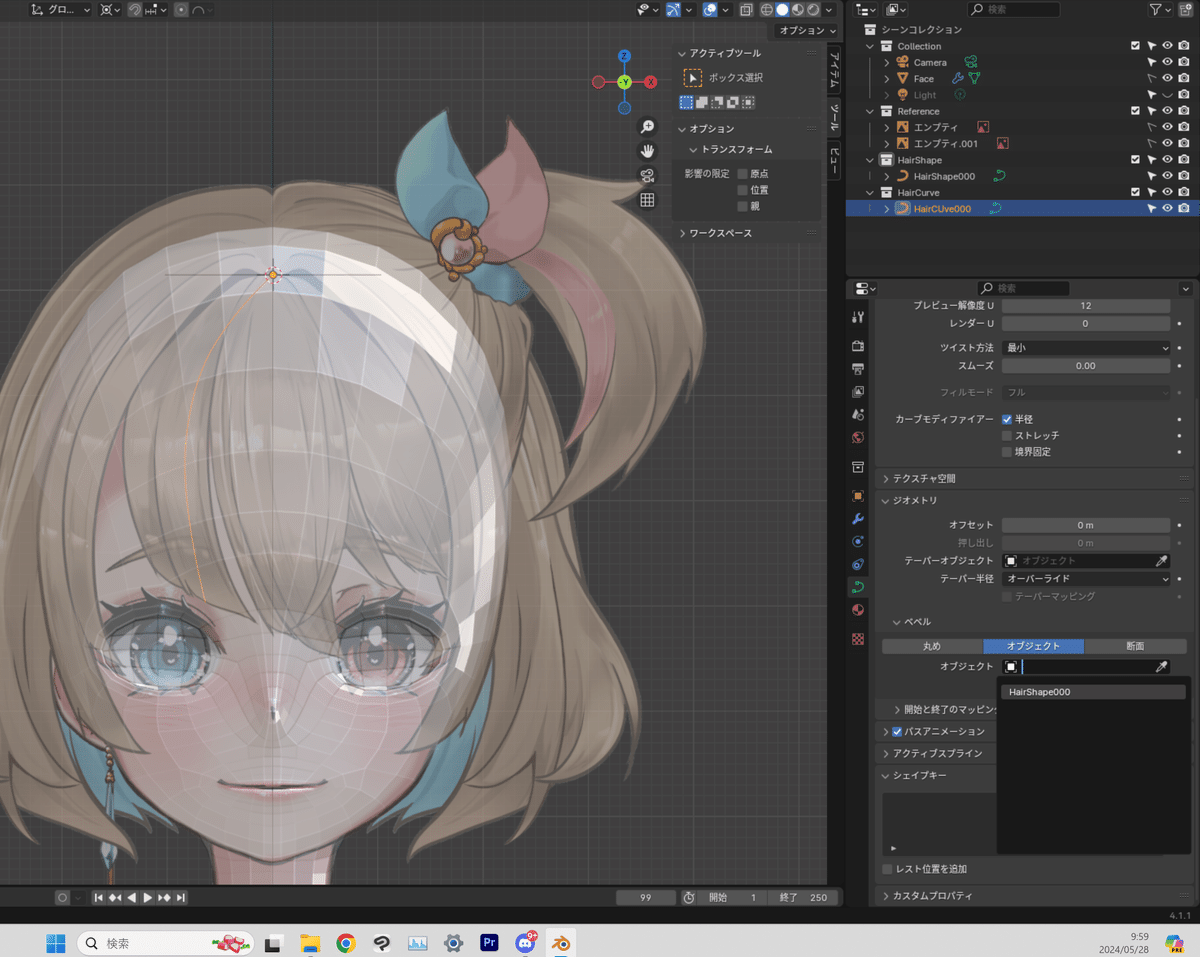
Task: Expand the ワークスペース panel
Action: coord(715,233)
